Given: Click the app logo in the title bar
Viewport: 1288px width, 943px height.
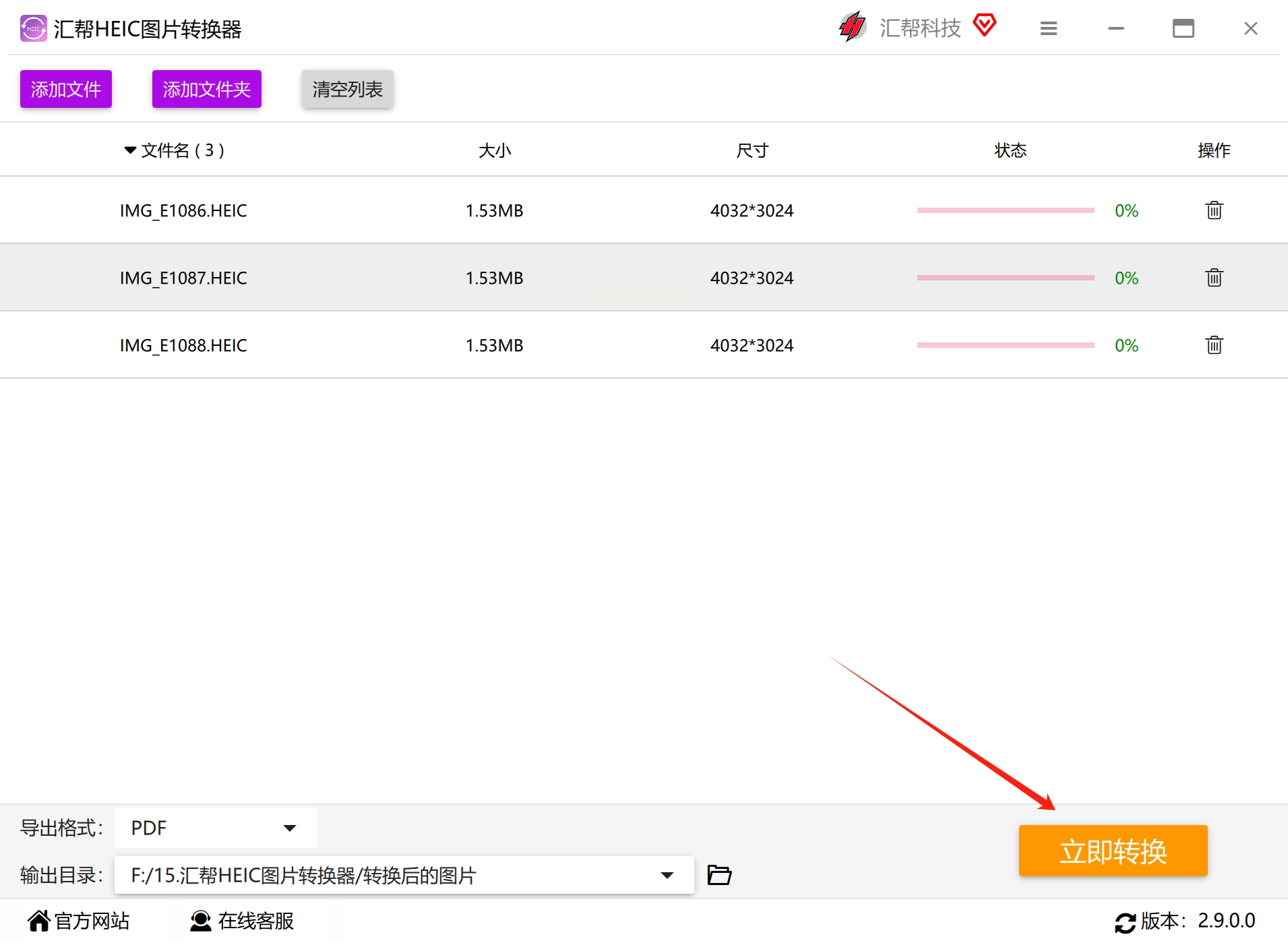Looking at the screenshot, I should click(x=33, y=28).
